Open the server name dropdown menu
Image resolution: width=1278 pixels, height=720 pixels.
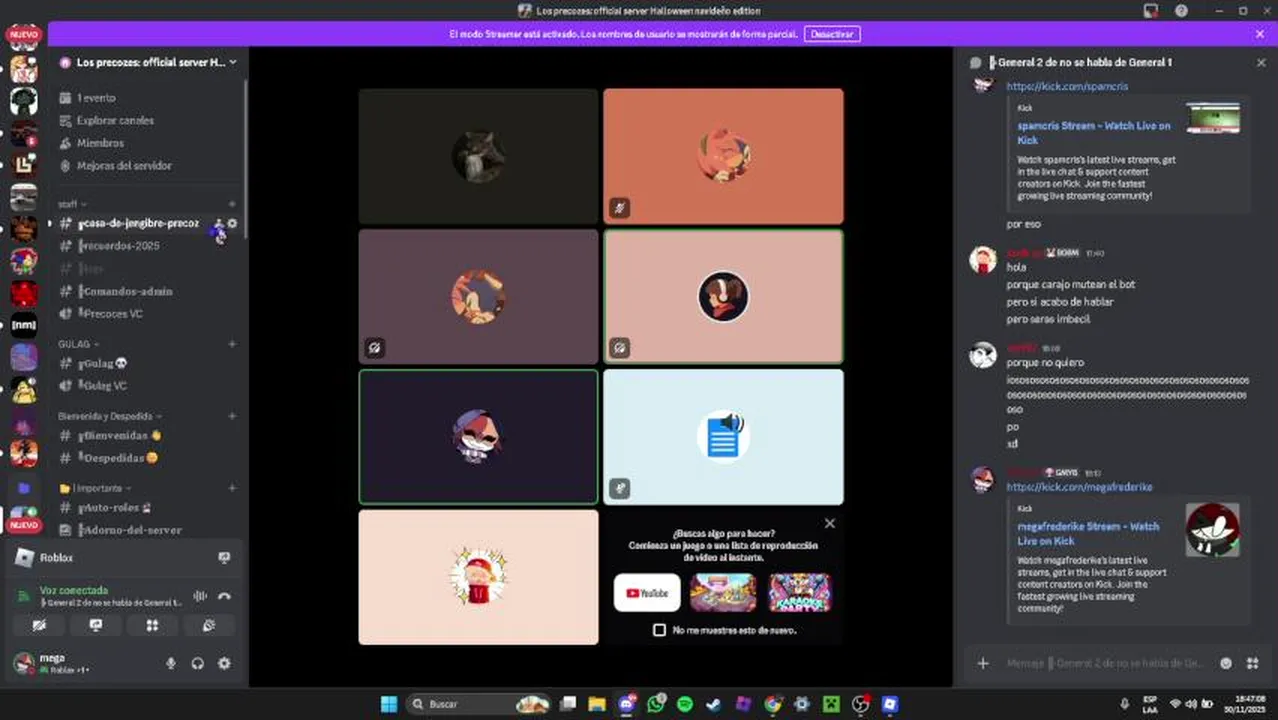click(x=148, y=62)
